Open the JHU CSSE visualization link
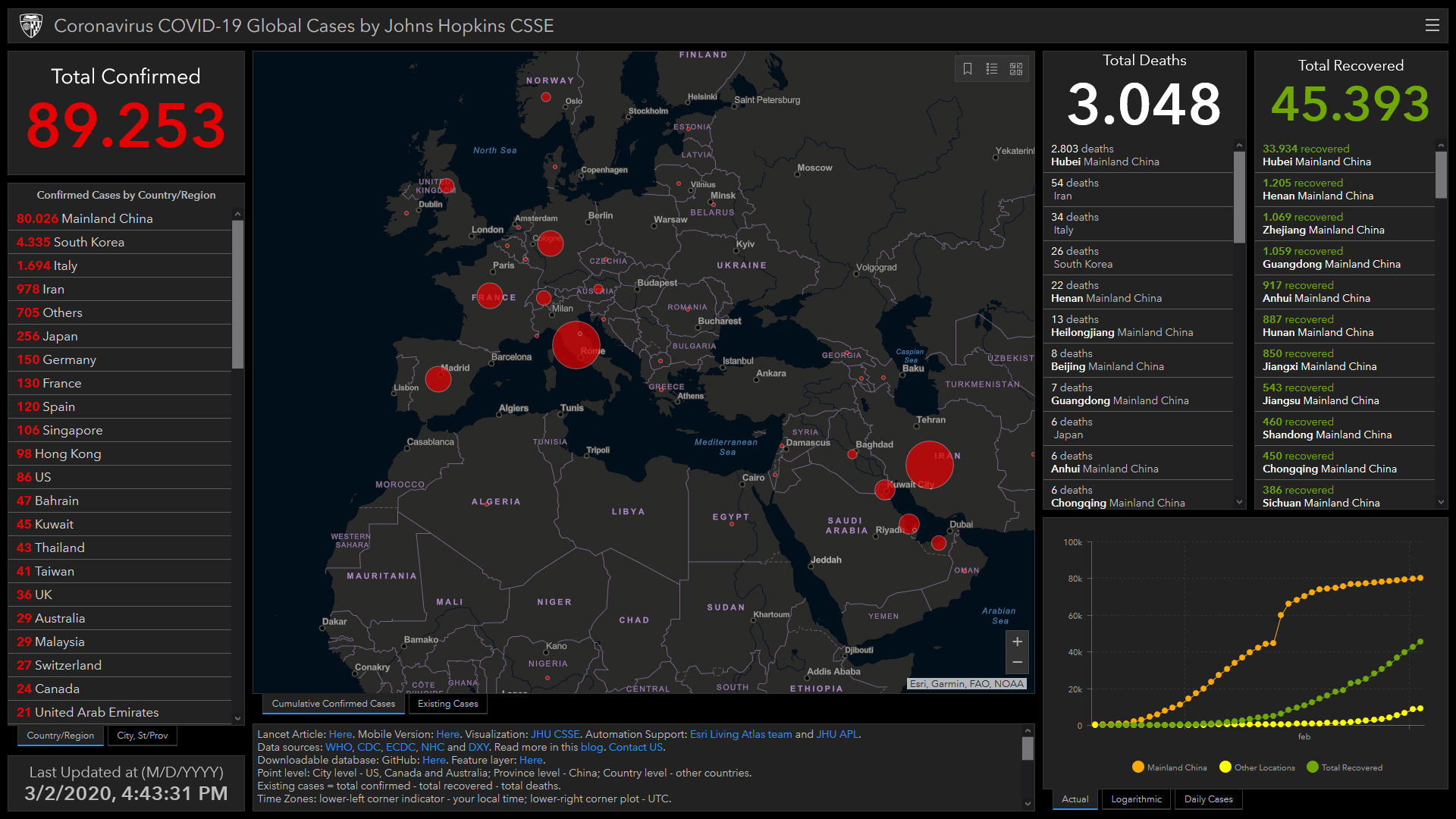The height and width of the screenshot is (819, 1456). (x=555, y=734)
